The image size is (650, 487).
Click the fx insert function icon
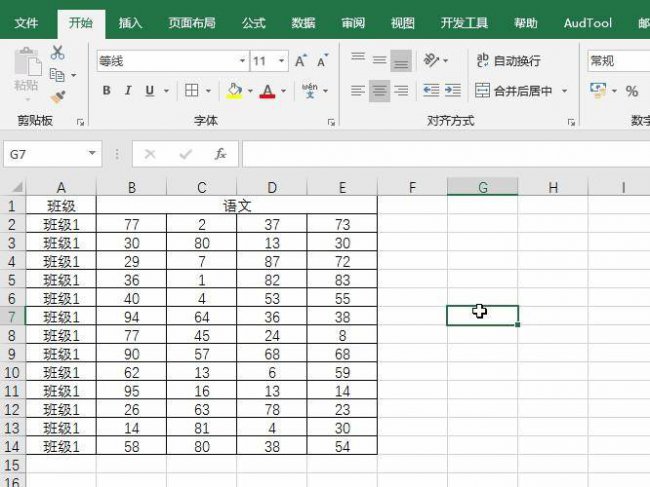coord(220,154)
